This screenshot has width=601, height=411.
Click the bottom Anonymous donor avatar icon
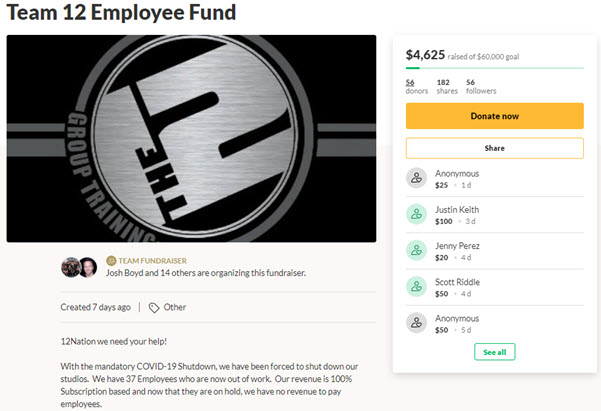coord(417,323)
